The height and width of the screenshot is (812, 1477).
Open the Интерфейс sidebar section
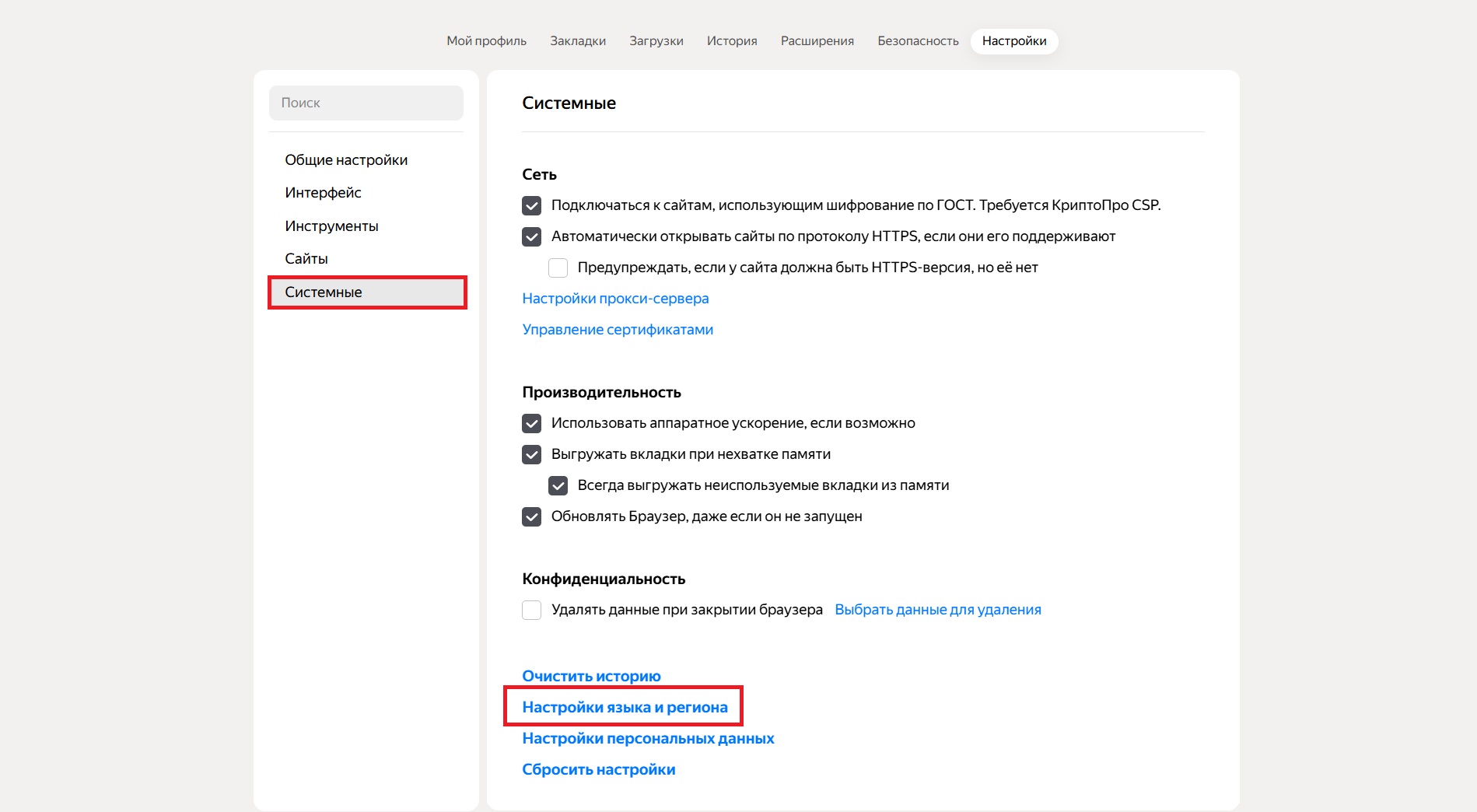pos(323,193)
